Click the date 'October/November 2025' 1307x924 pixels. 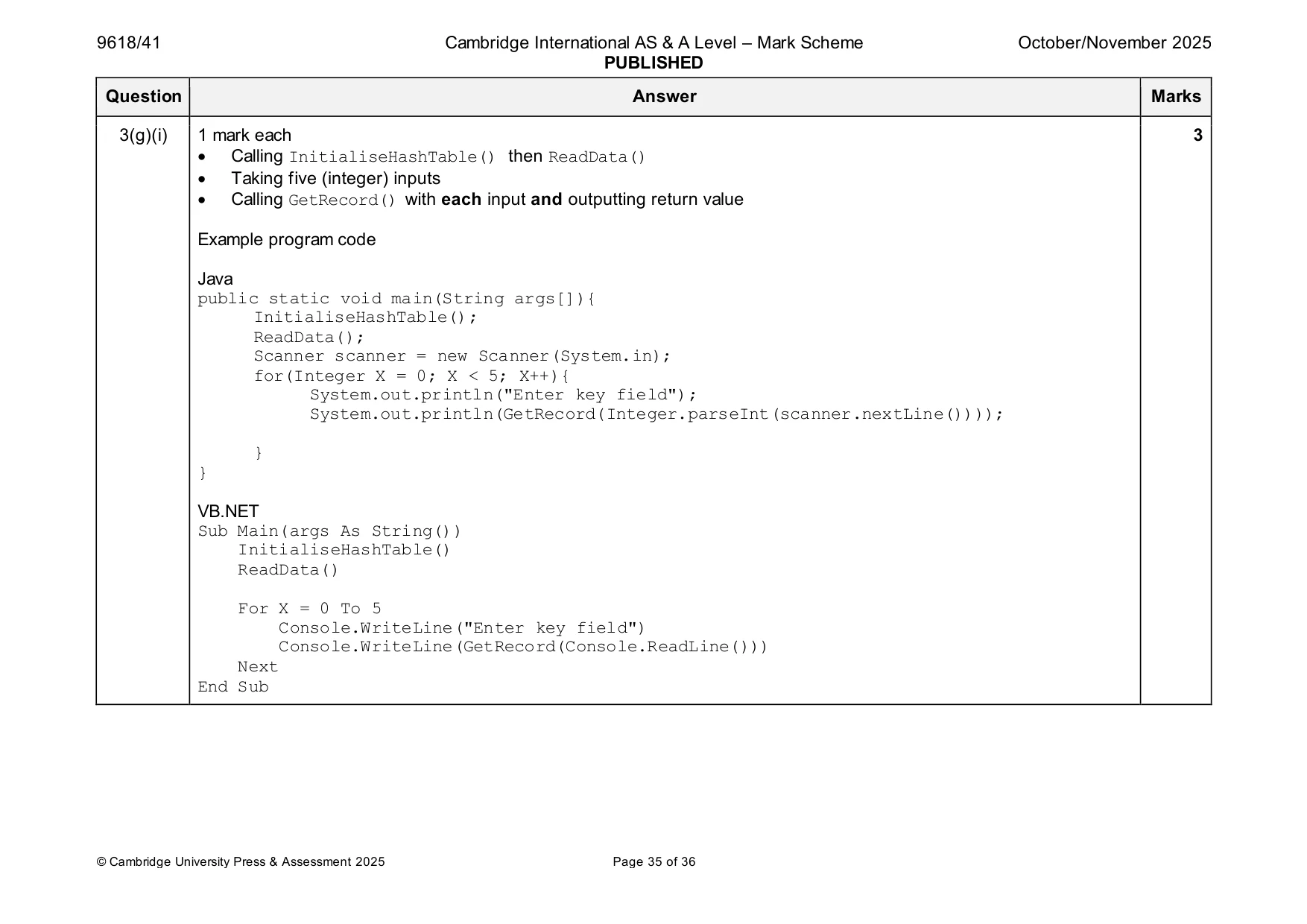(x=1114, y=43)
